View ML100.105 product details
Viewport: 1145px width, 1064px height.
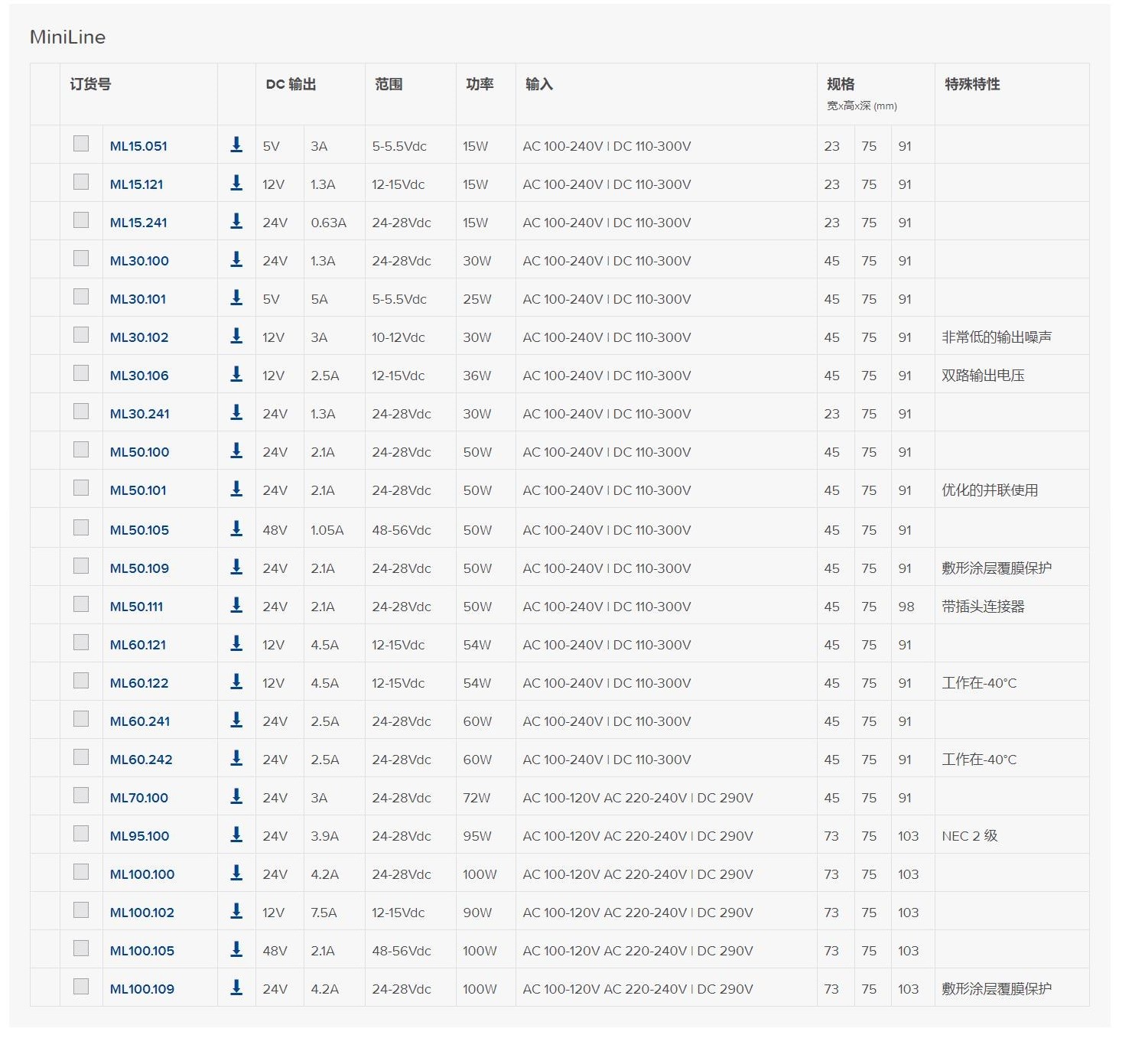[142, 951]
